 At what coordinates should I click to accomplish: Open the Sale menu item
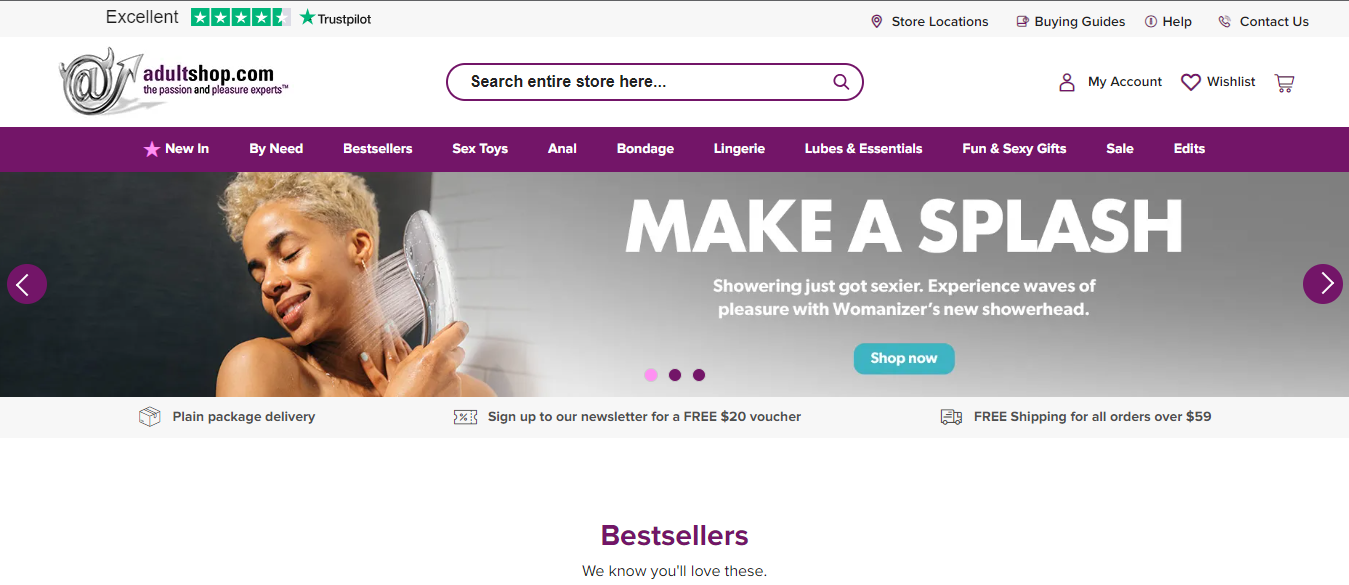[1120, 148]
